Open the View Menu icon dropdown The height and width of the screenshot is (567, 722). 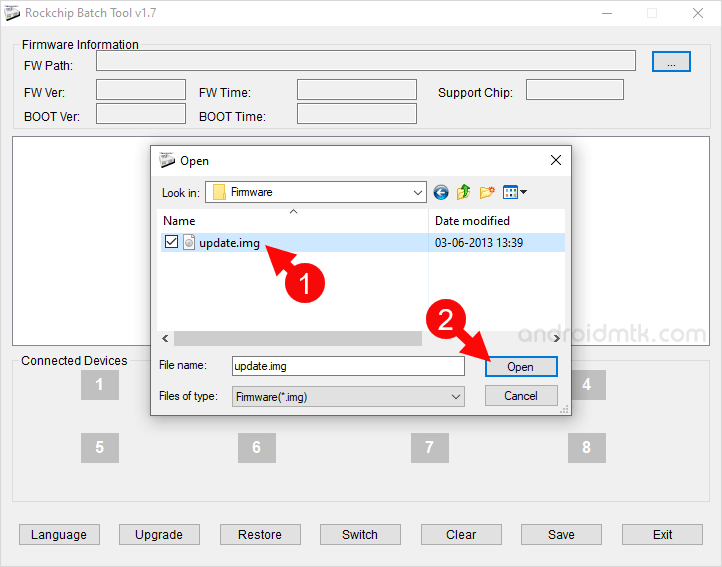tap(515, 192)
